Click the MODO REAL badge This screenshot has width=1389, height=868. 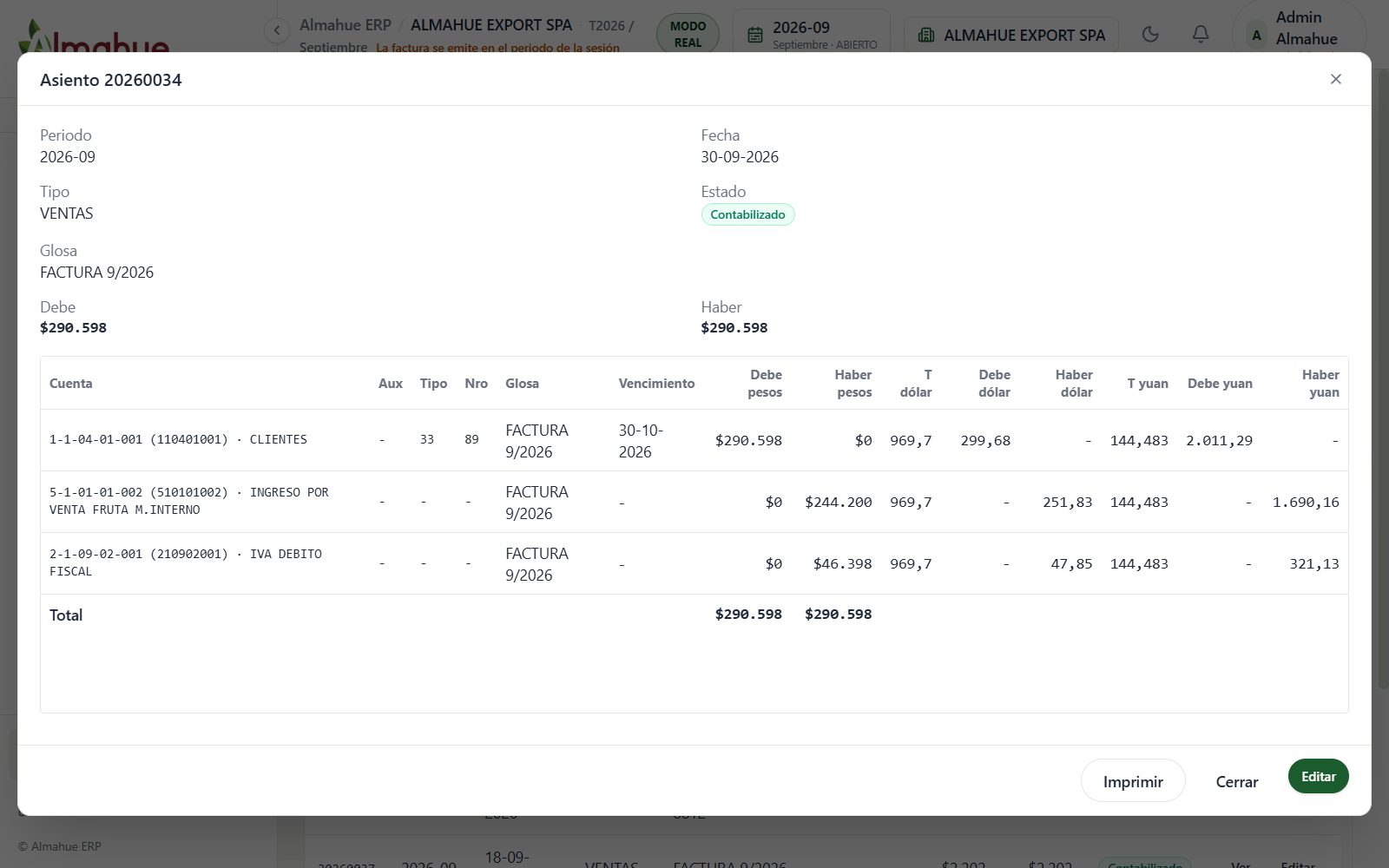[x=688, y=34]
